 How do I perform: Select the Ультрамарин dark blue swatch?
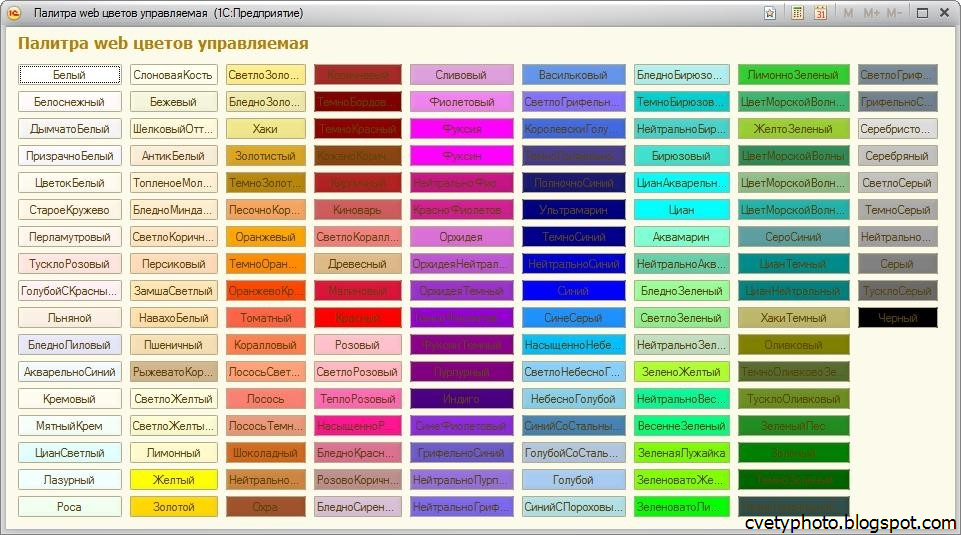click(x=574, y=210)
